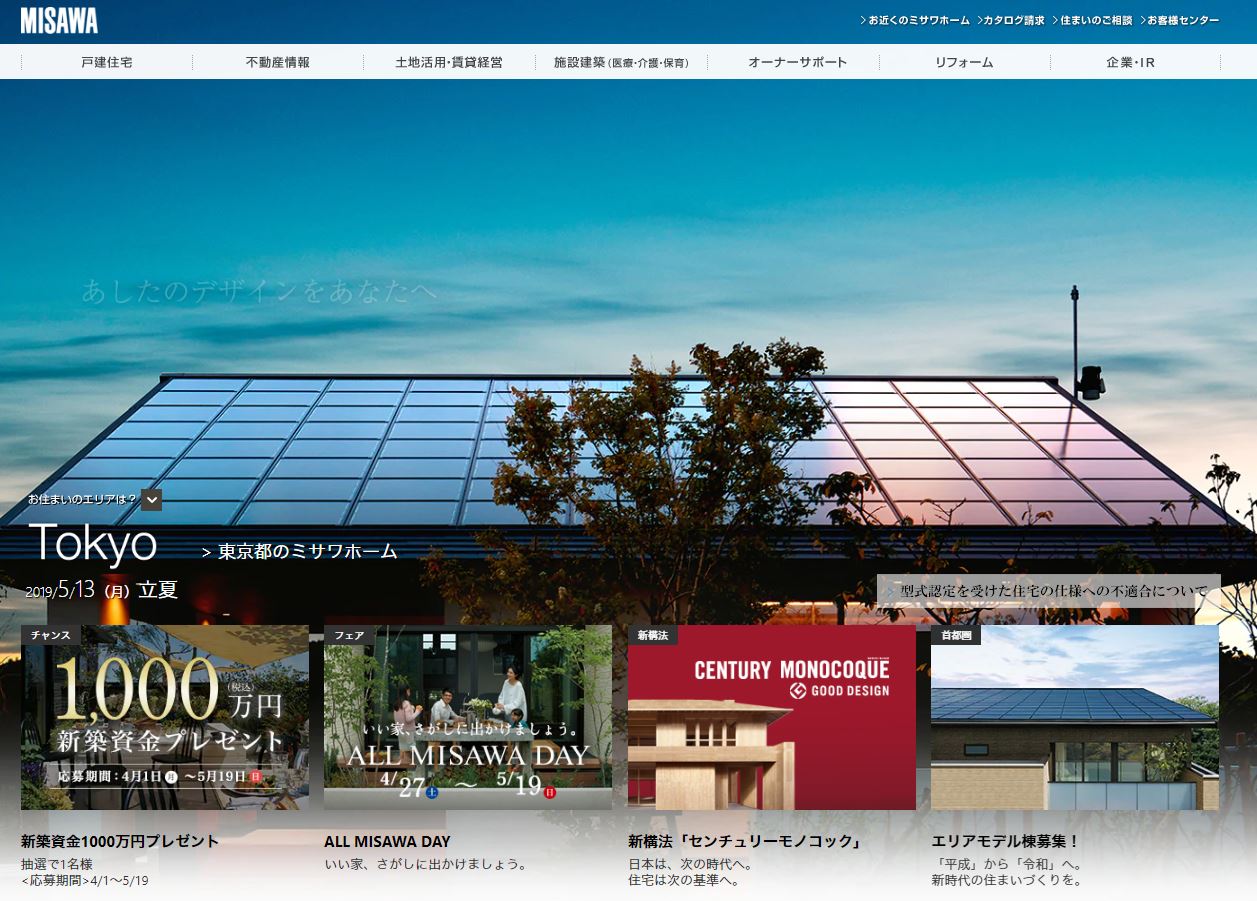The image size is (1257, 901).
Task: Click the チャンス tag label
Action: coord(50,635)
